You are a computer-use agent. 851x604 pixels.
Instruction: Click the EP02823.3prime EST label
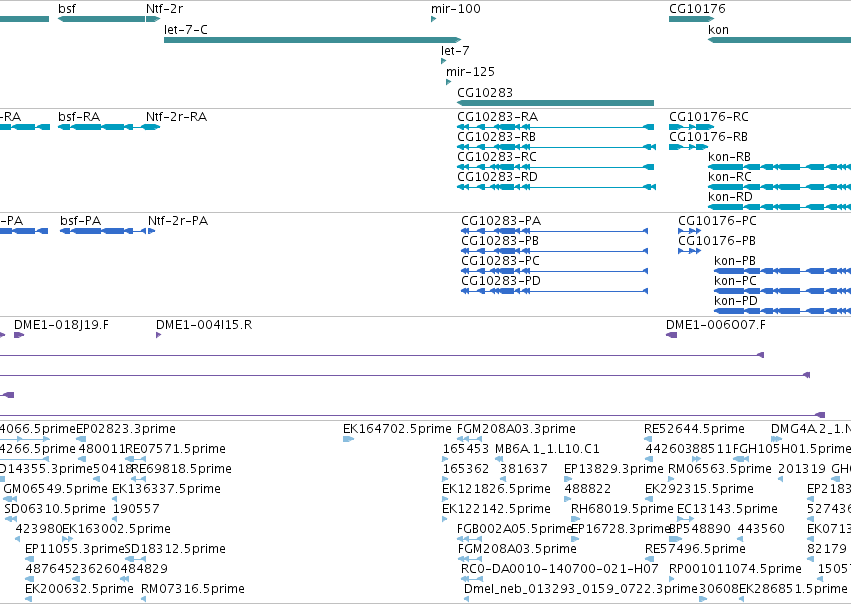(x=126, y=429)
